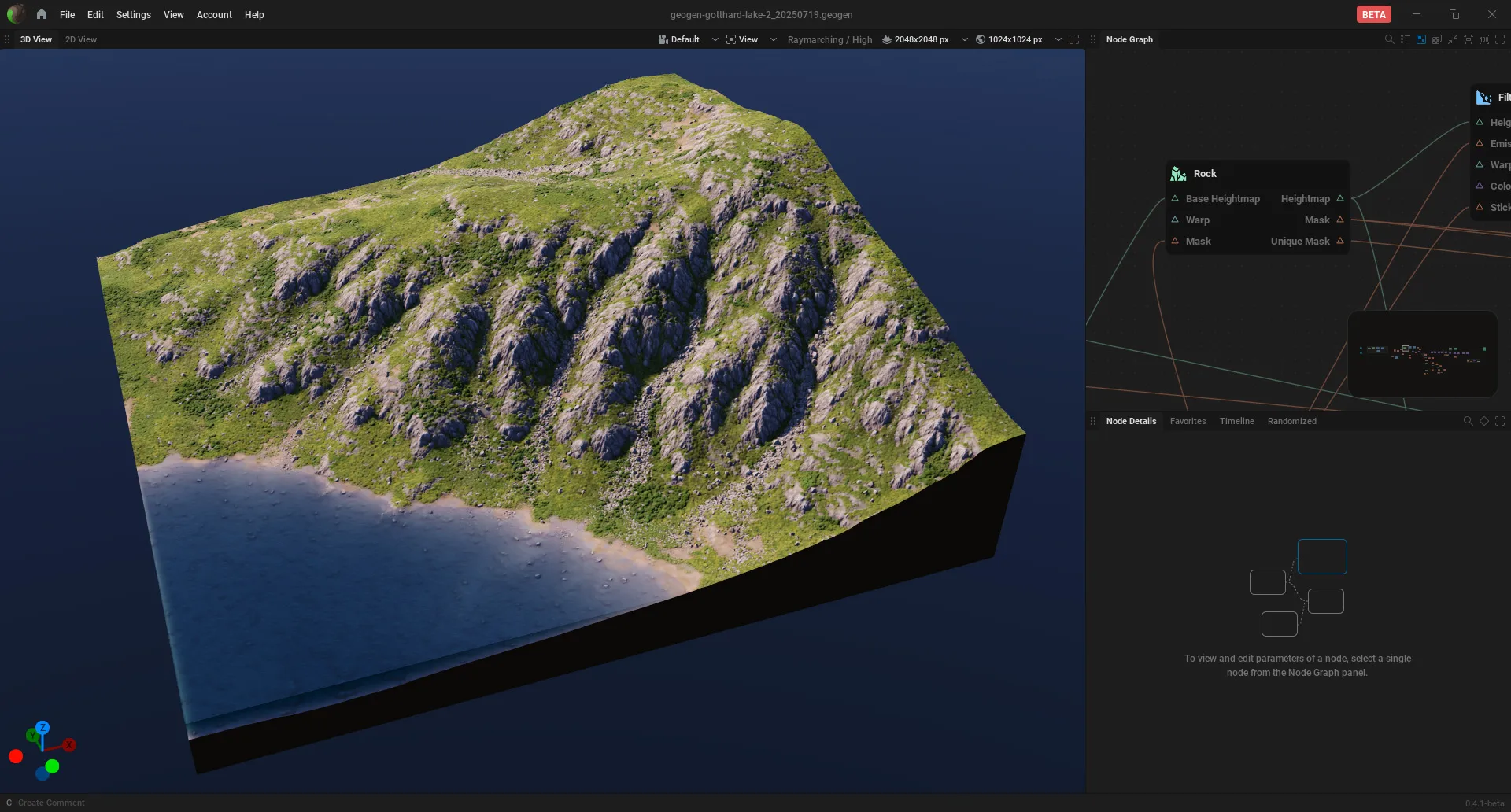Open the View options dropdown

(773, 39)
